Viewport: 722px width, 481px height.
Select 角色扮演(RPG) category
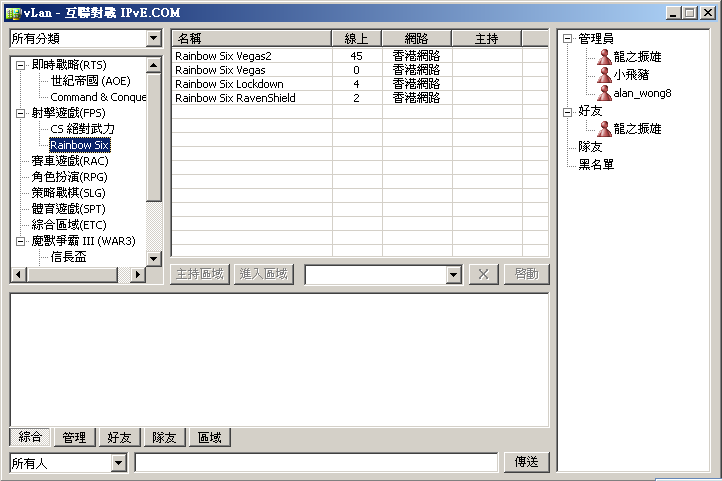70,177
